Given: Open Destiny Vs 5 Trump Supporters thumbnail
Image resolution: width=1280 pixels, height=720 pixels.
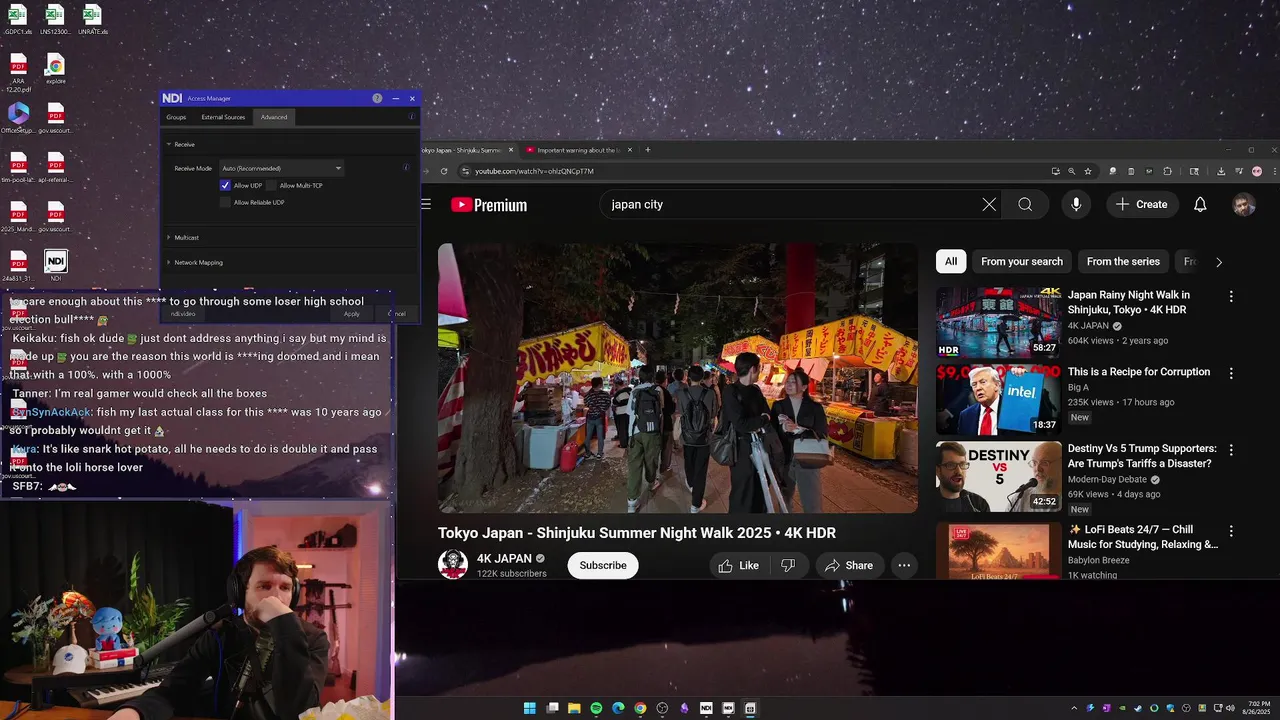Looking at the screenshot, I should [x=998, y=476].
